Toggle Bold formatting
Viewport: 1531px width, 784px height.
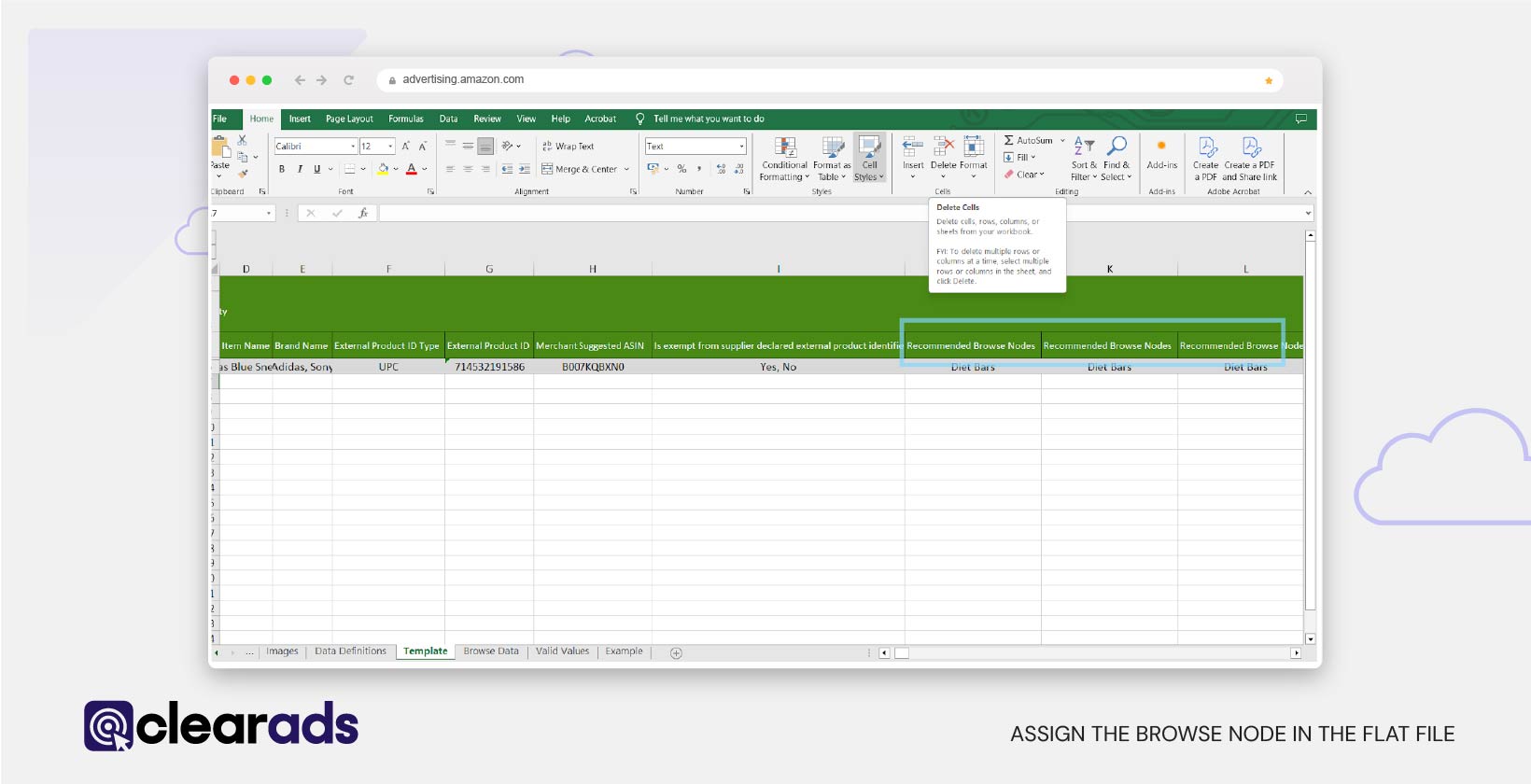tap(282, 169)
